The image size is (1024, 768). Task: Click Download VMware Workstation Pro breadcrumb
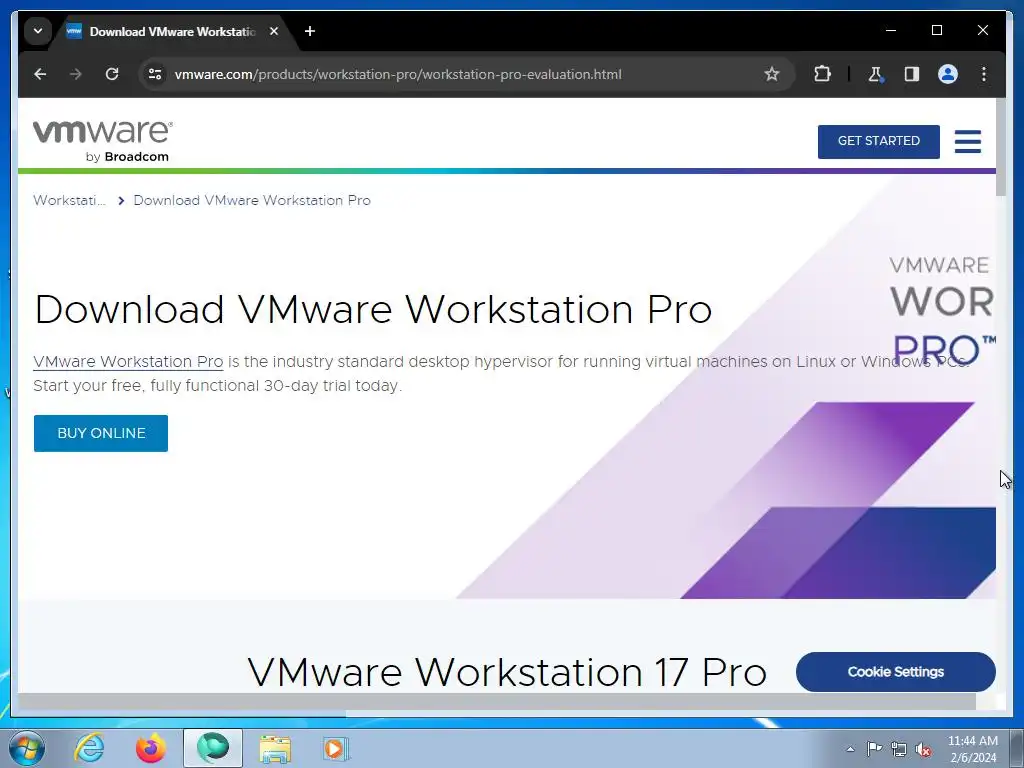(x=252, y=200)
